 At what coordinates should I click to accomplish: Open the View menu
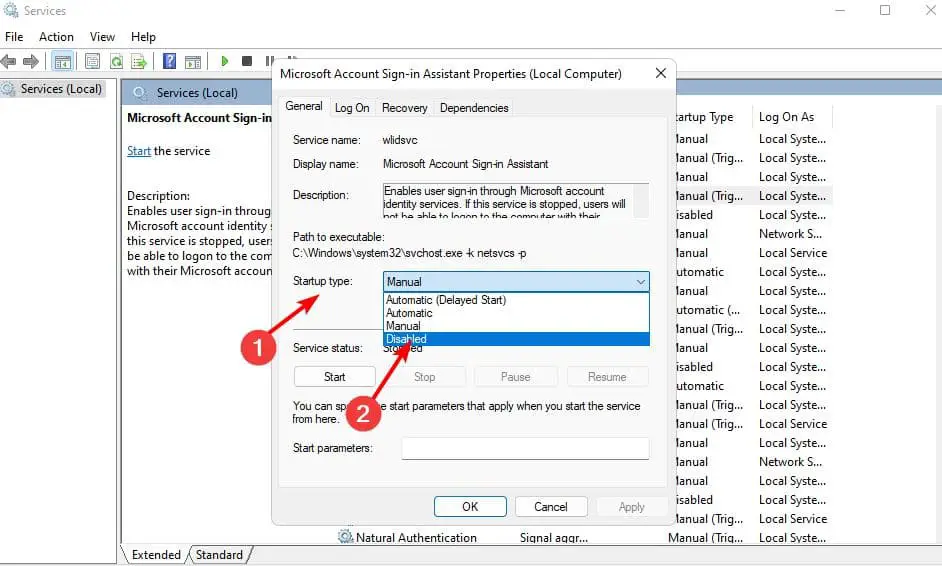102,37
